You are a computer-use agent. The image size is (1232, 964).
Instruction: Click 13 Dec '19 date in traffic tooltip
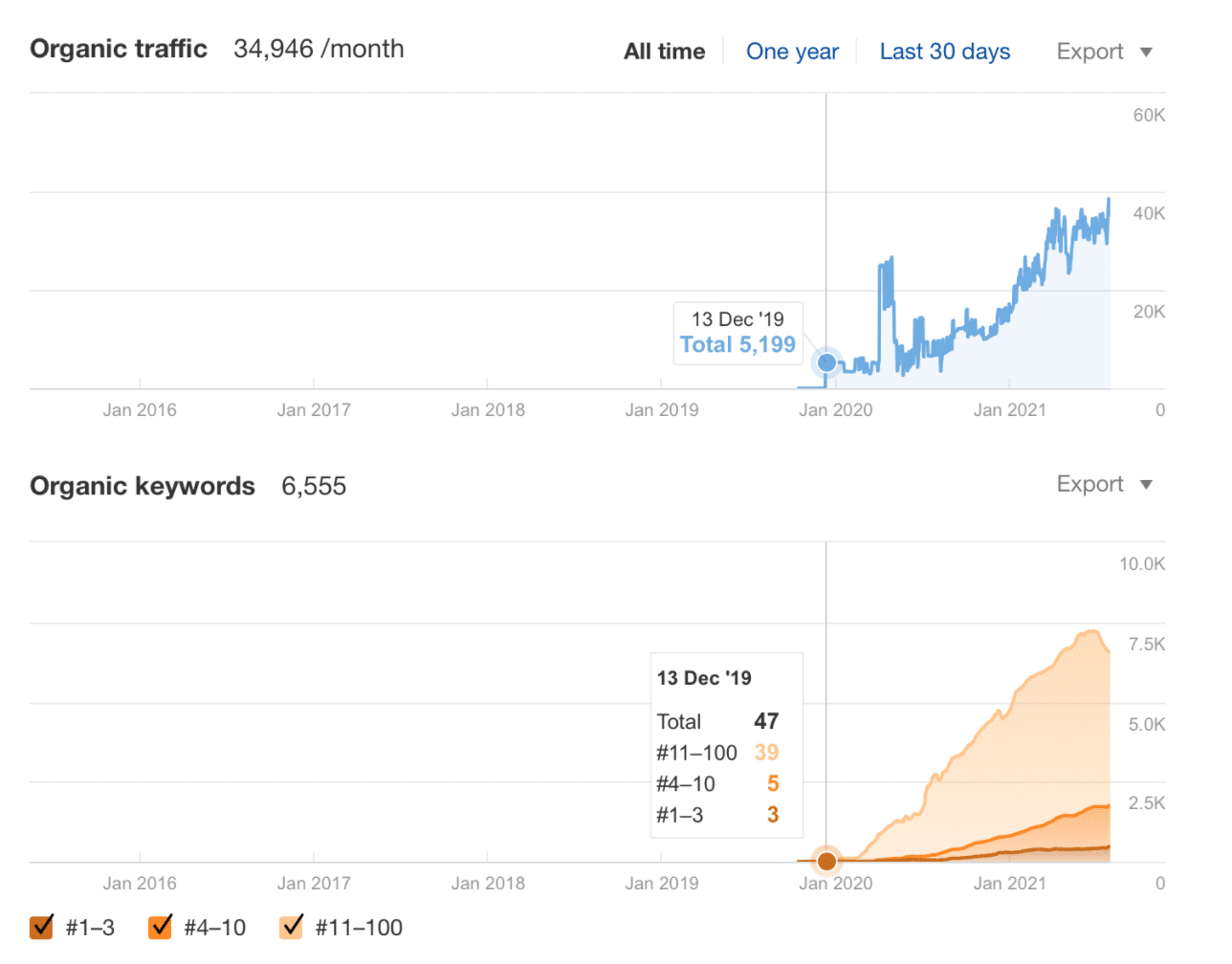point(737,319)
